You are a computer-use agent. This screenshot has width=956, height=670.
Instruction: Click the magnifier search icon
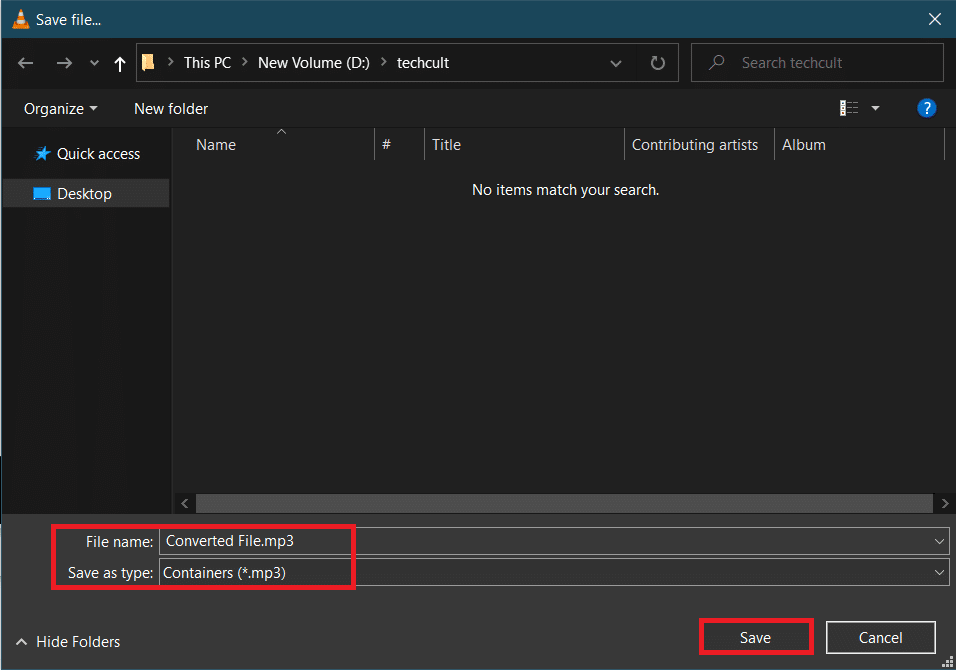[716, 62]
